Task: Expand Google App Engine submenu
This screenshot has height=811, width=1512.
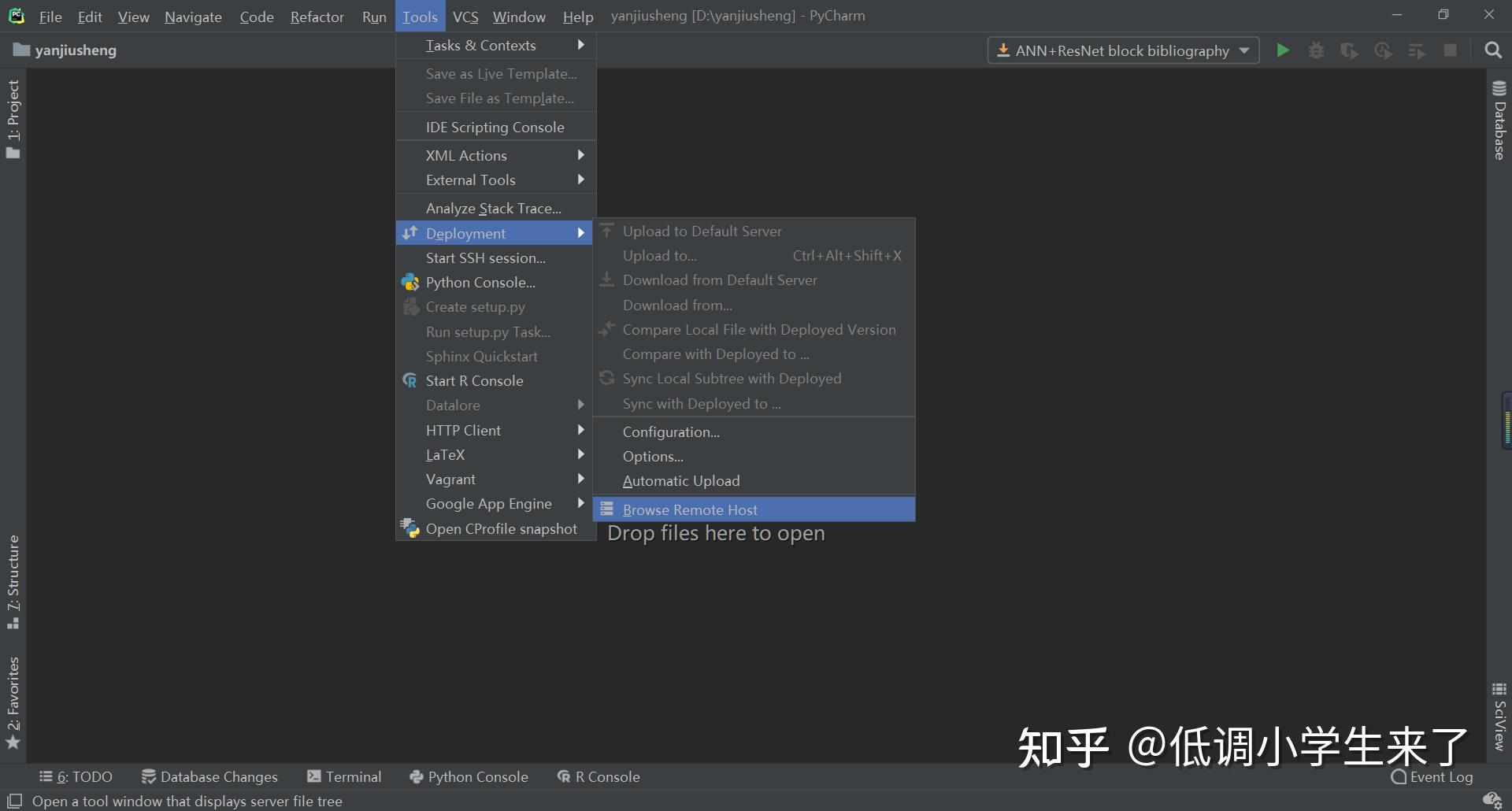Action: [x=495, y=503]
